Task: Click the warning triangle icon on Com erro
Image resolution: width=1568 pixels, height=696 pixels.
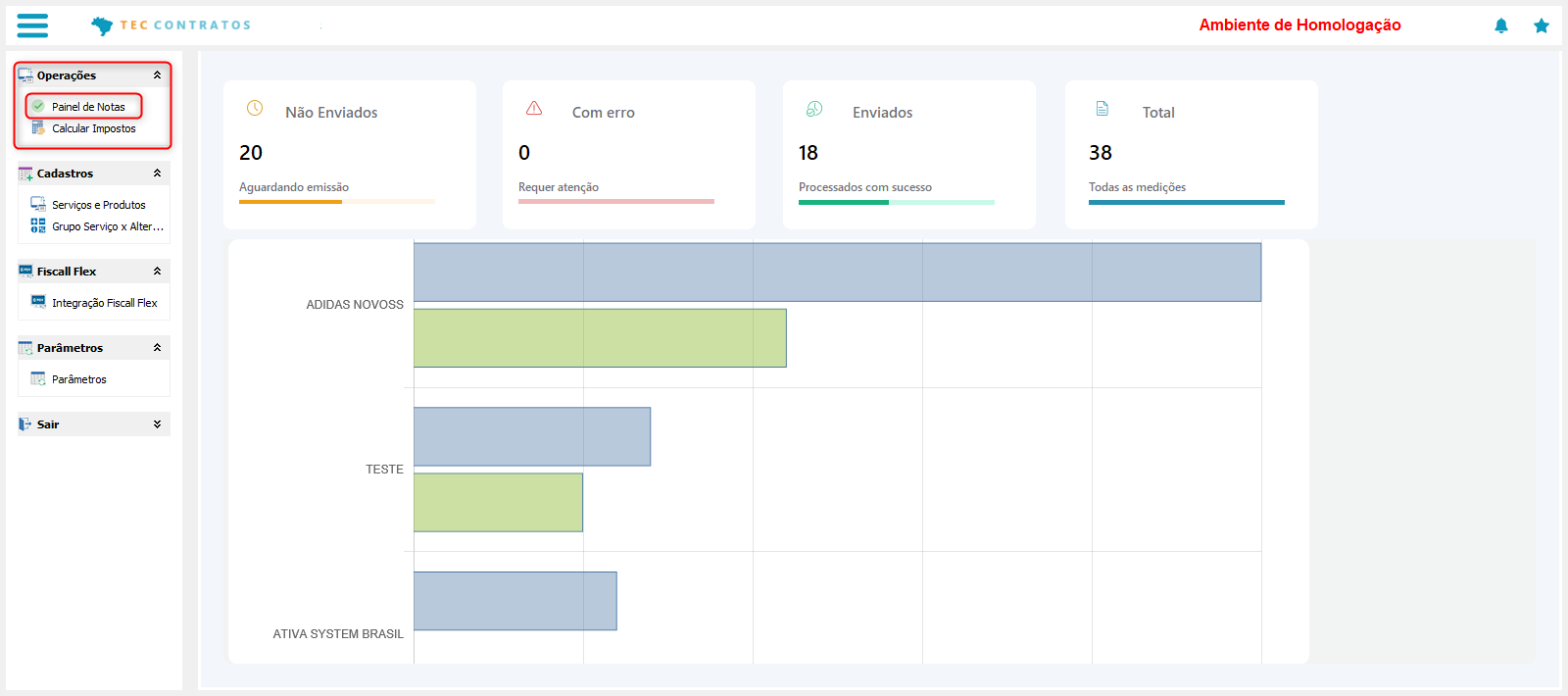Action: click(x=534, y=108)
